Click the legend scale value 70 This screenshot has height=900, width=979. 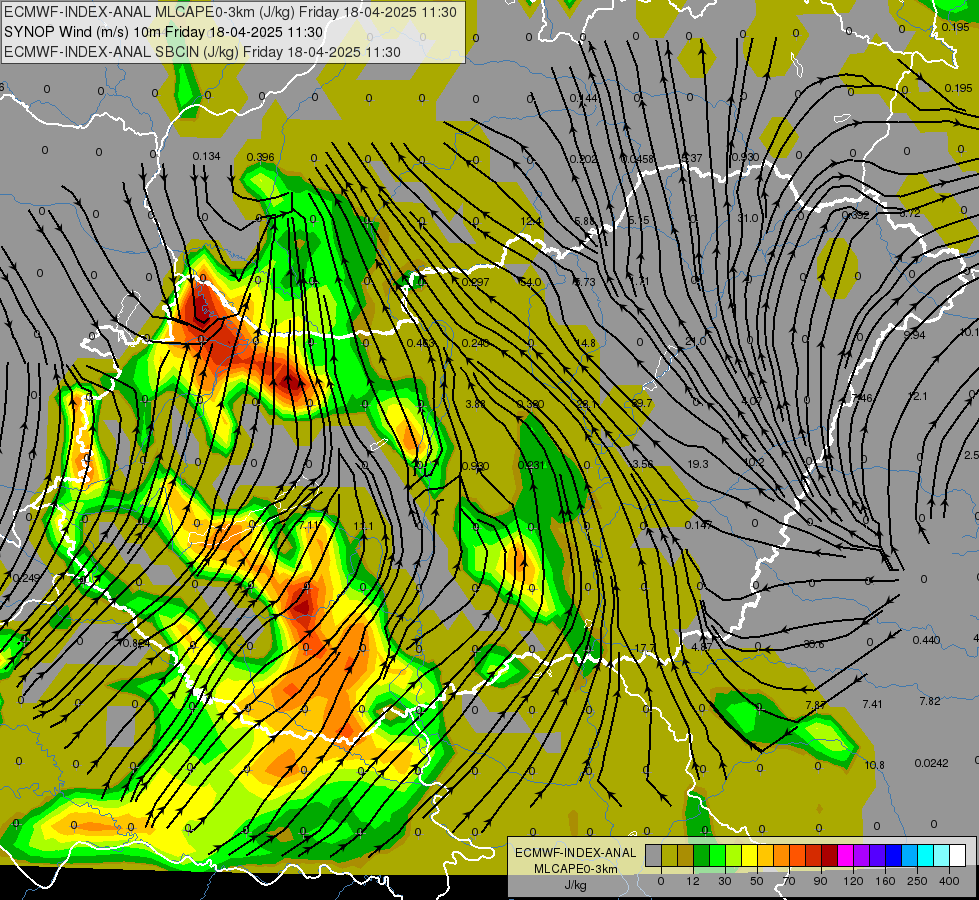click(789, 881)
